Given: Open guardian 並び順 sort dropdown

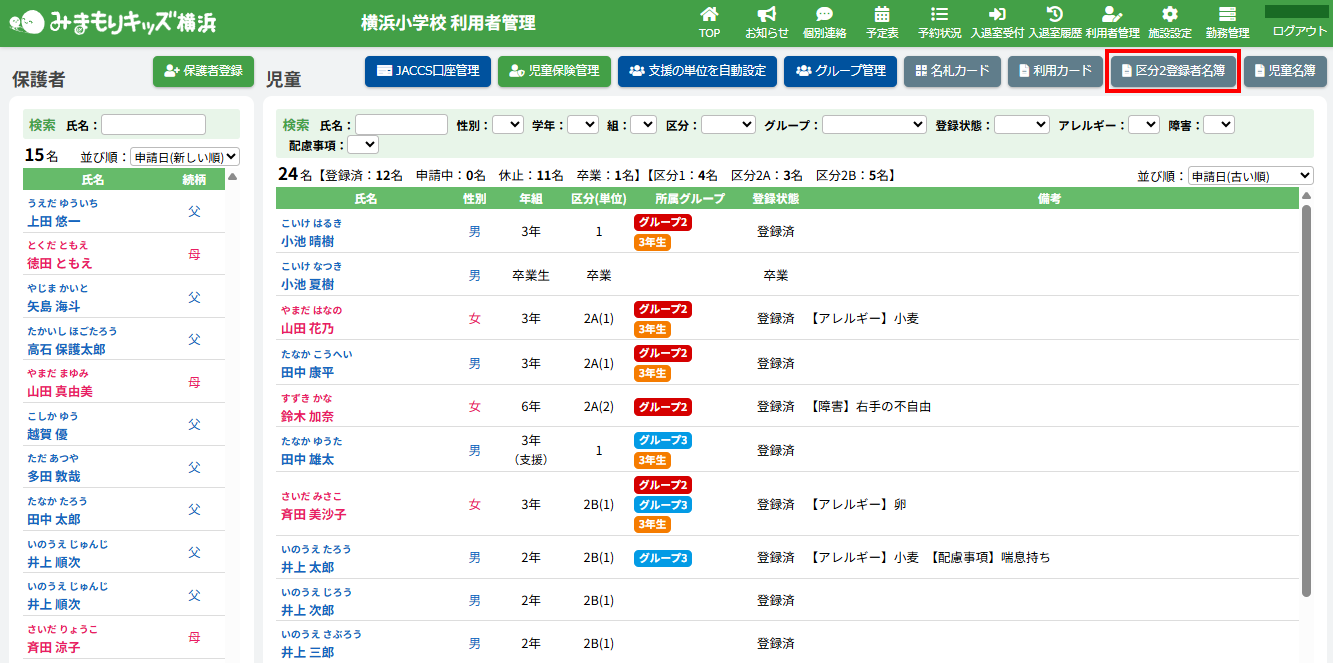Looking at the screenshot, I should tap(185, 157).
